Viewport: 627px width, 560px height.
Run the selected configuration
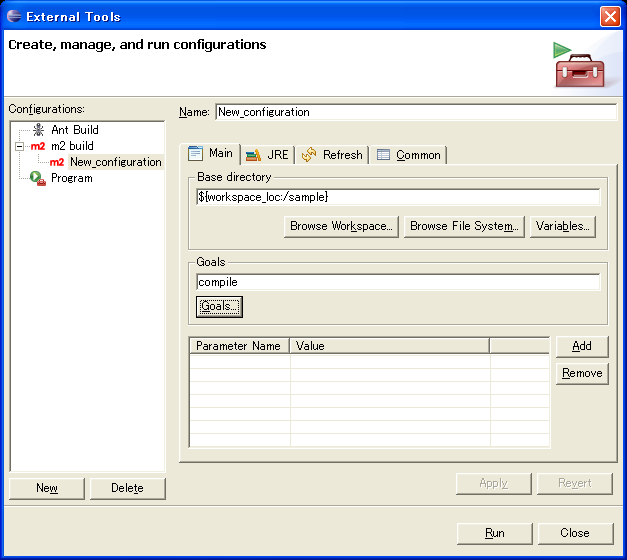[494, 533]
